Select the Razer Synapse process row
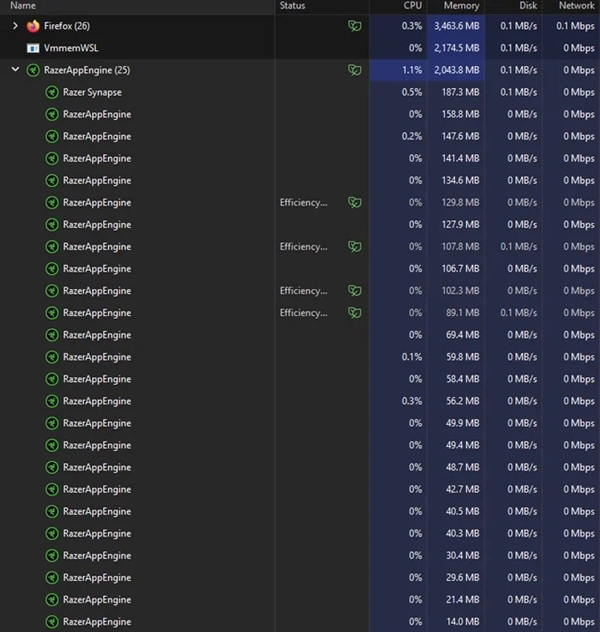The image size is (600, 632). click(300, 92)
